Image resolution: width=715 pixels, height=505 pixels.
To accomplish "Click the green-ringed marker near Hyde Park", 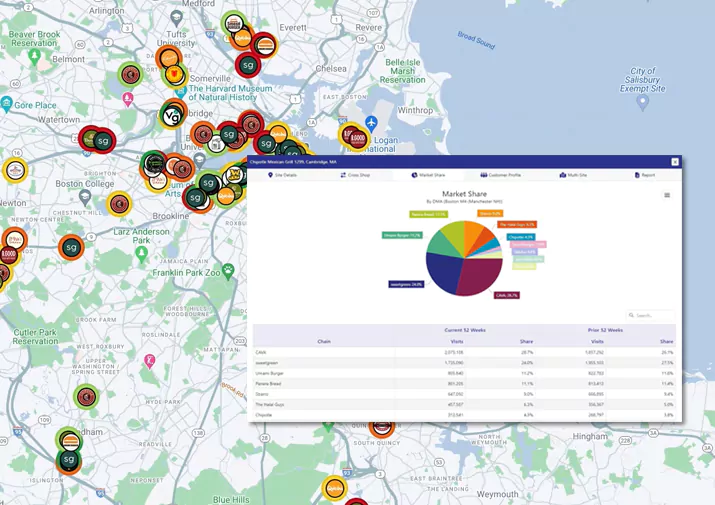I will (86, 397).
